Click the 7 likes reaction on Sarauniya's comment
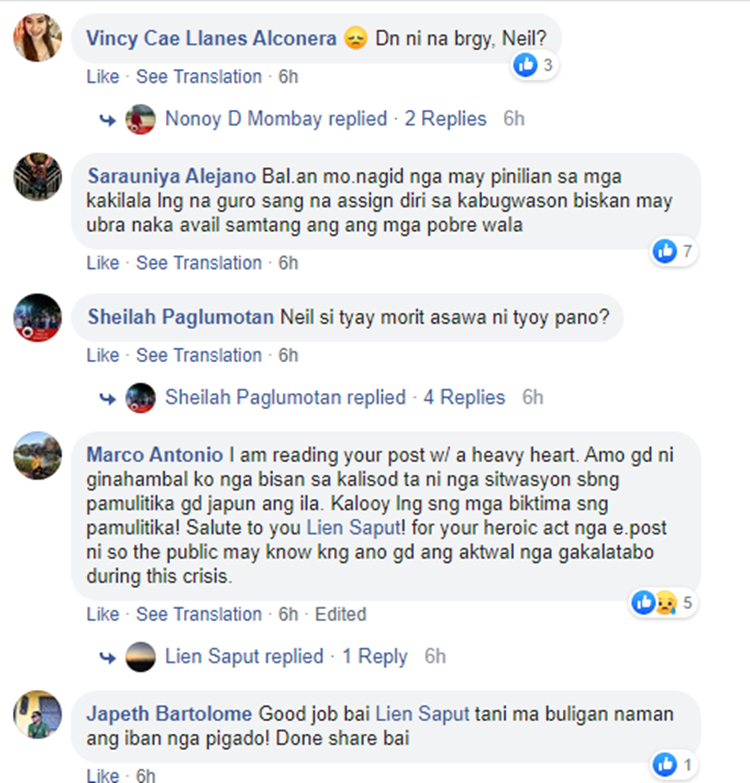 (674, 251)
